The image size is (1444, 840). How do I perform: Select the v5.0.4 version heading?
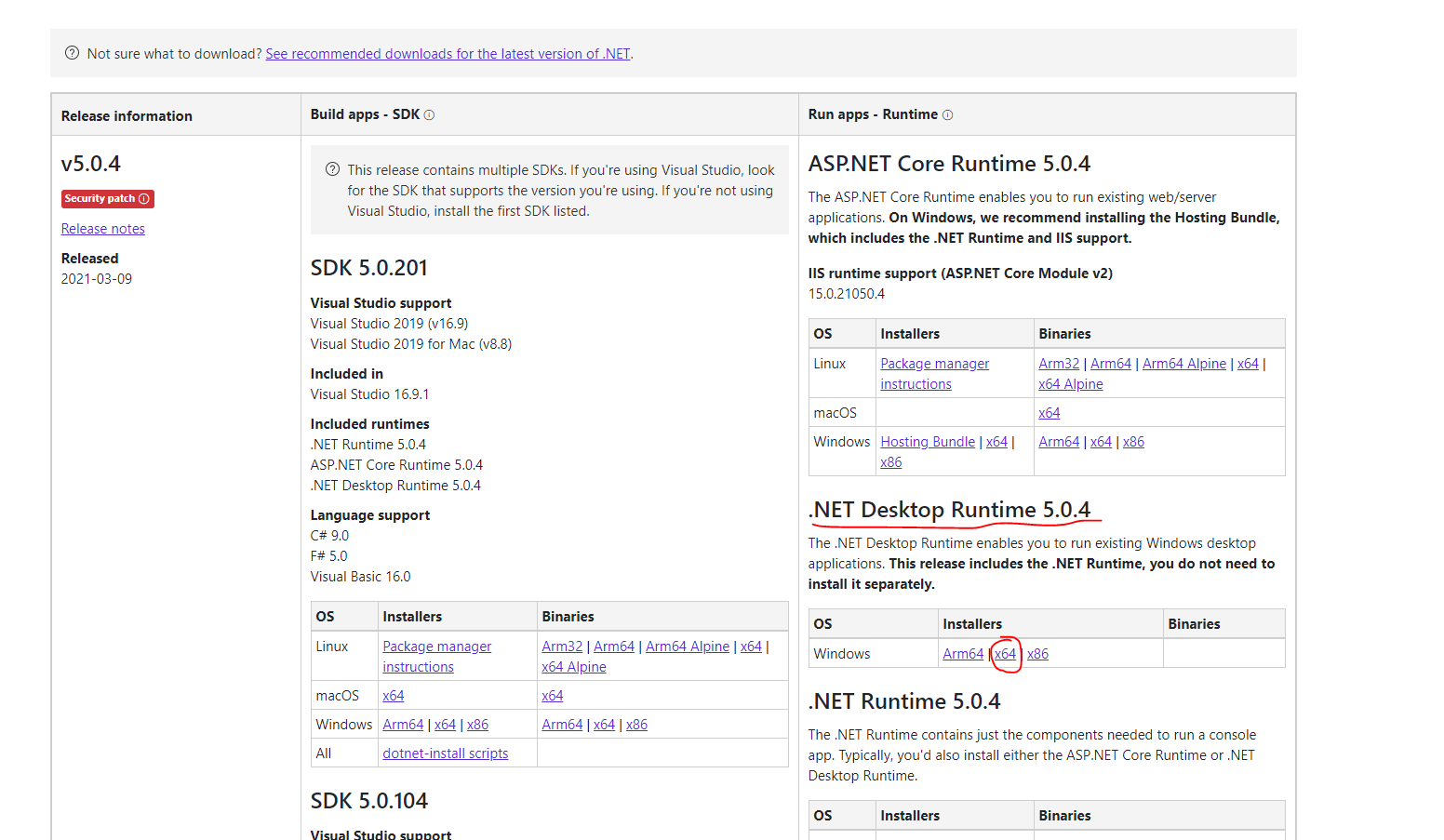click(x=91, y=164)
